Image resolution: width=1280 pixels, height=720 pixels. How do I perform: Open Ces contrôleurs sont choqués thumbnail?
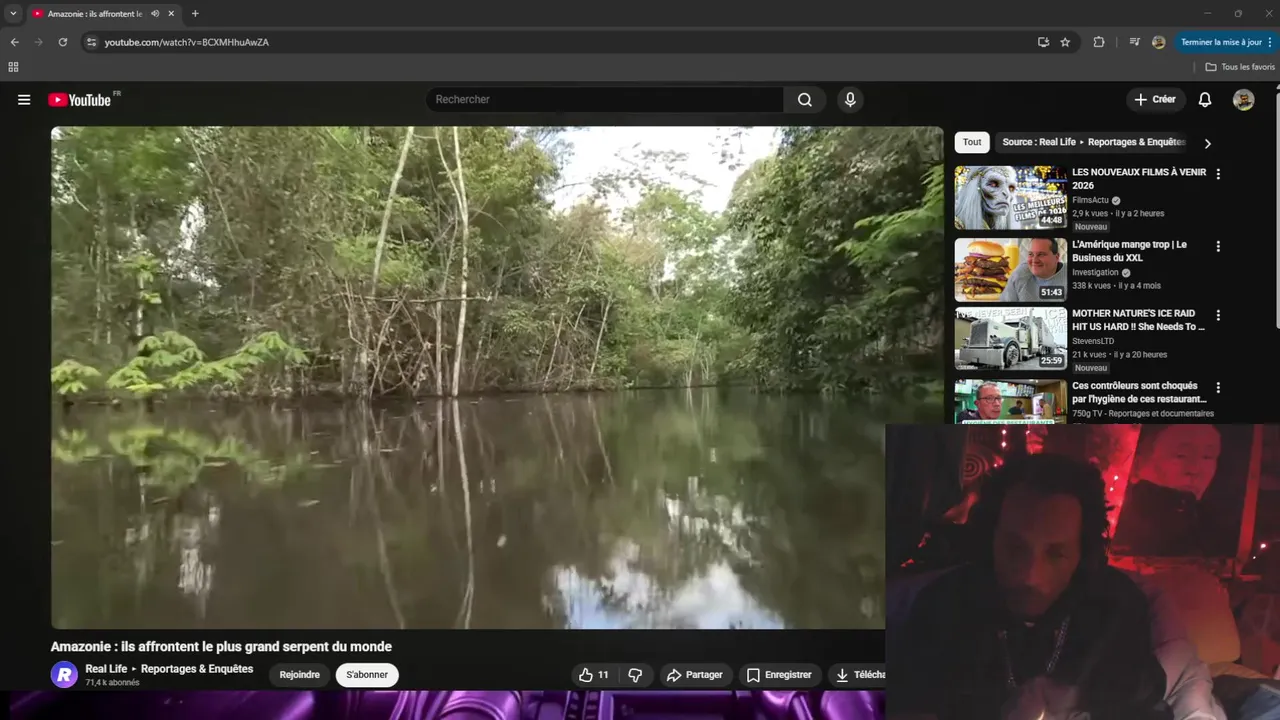[x=1010, y=401]
